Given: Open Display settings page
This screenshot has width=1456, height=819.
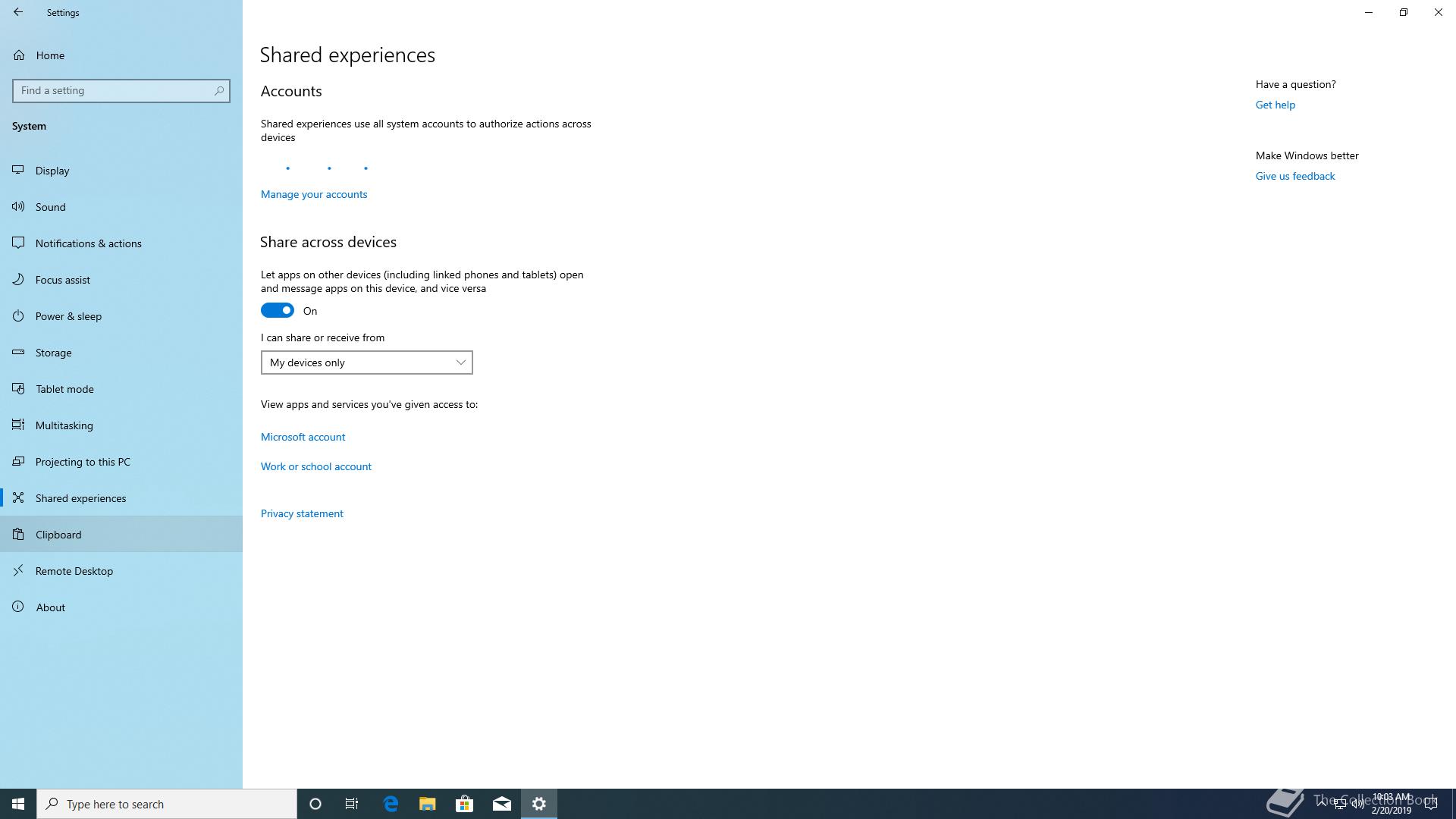Looking at the screenshot, I should 121,171.
